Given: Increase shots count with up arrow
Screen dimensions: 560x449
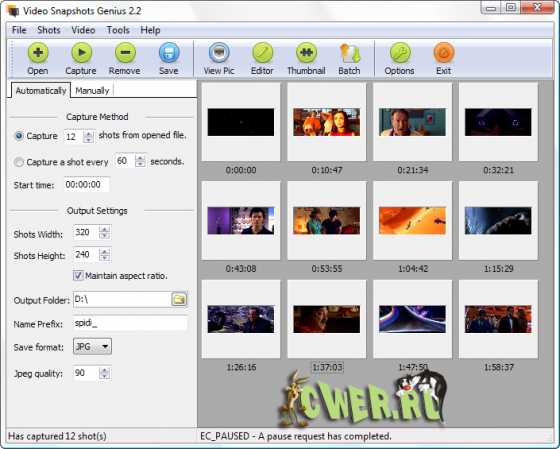Looking at the screenshot, I should click(88, 134).
